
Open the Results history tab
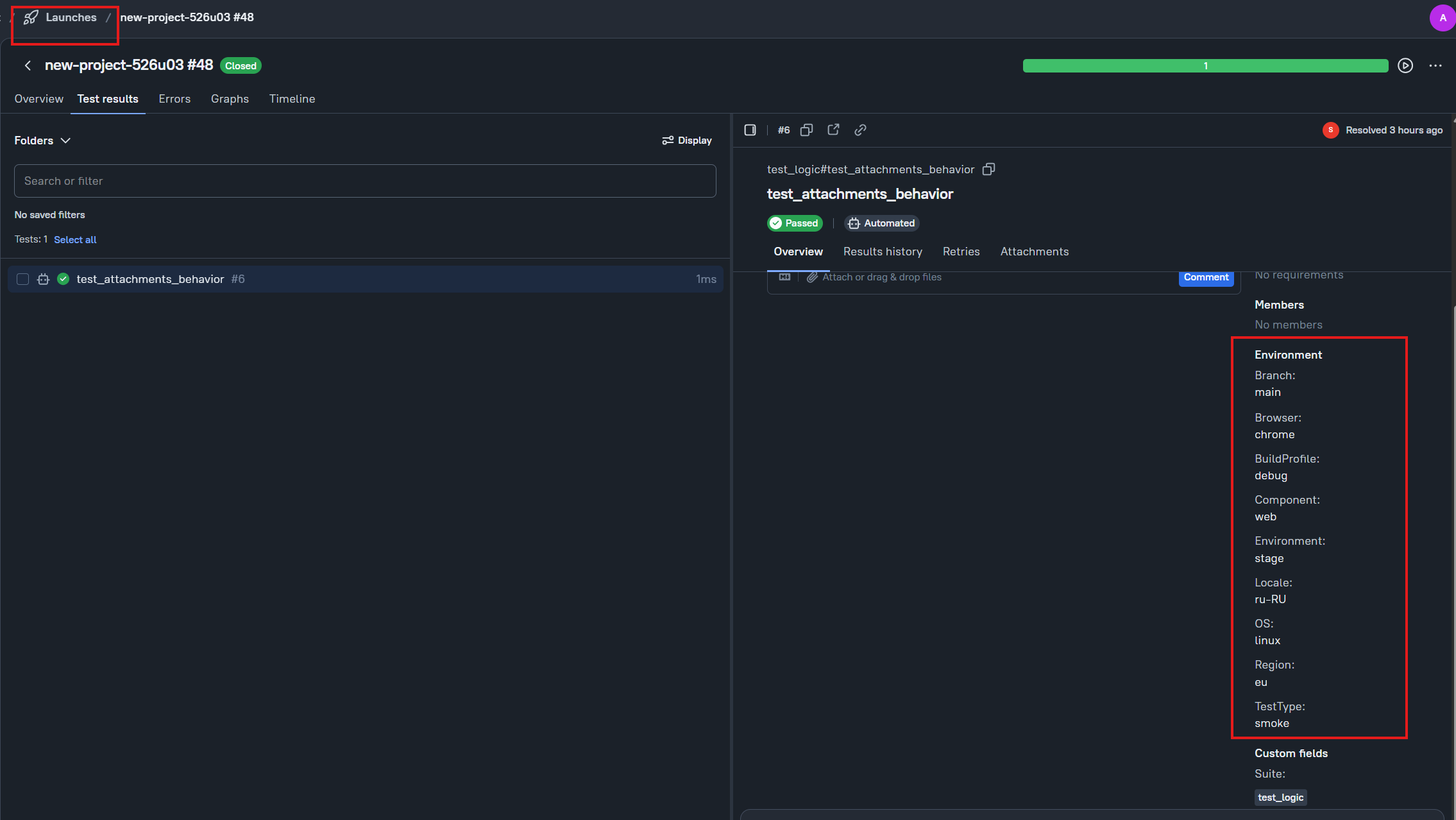click(x=883, y=252)
